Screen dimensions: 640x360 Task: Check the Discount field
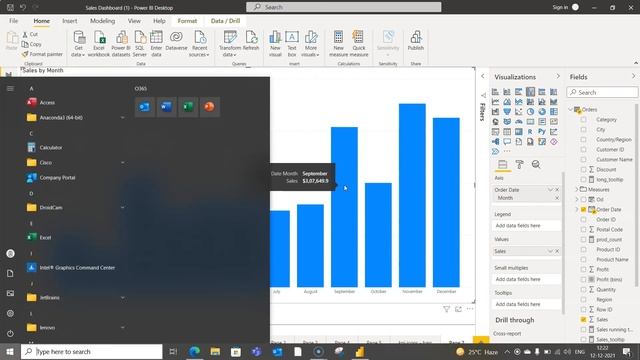(x=583, y=169)
